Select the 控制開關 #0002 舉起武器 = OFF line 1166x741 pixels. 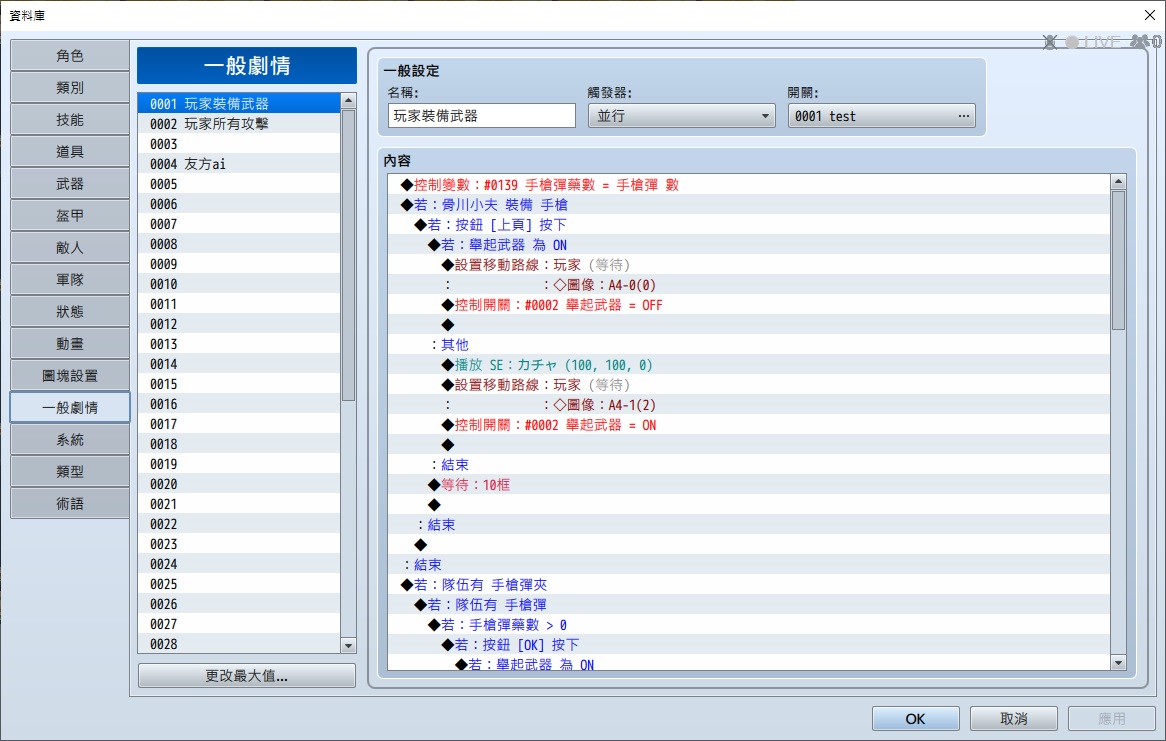(x=749, y=305)
